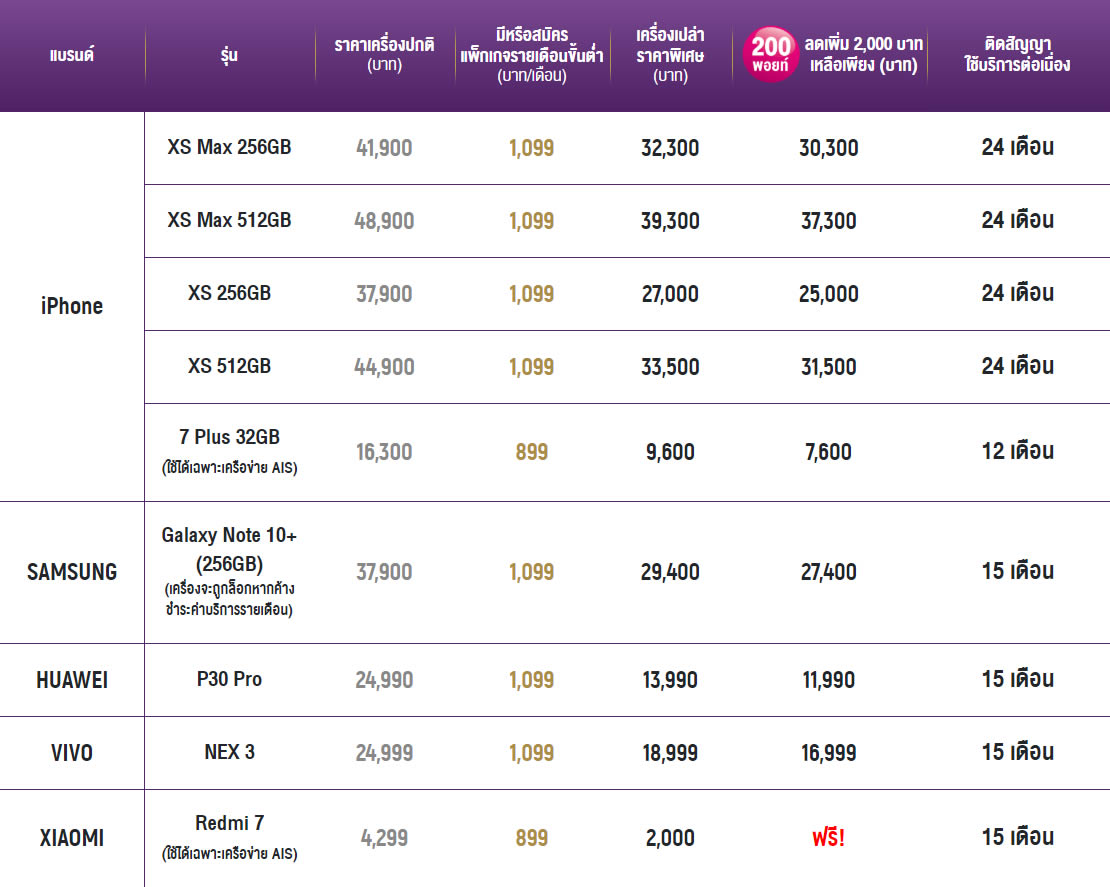This screenshot has height=887, width=1110.
Task: Click the 7 Plus 32GB model name
Action: (230, 438)
